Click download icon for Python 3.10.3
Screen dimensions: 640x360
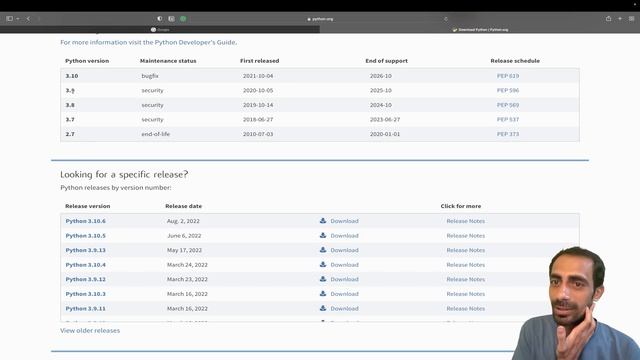323,293
